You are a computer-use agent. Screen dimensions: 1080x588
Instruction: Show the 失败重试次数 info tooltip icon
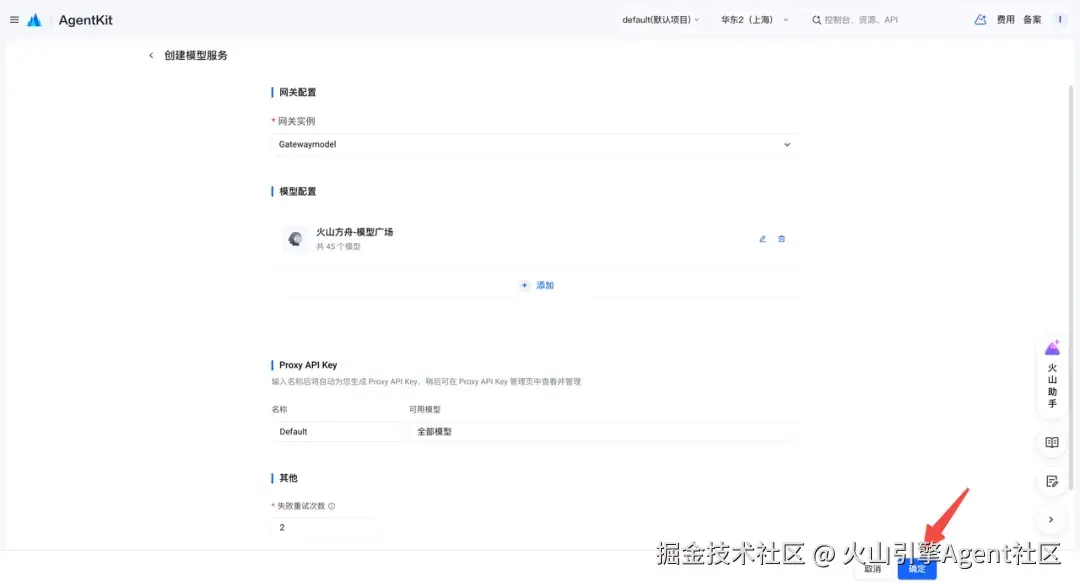(332, 506)
